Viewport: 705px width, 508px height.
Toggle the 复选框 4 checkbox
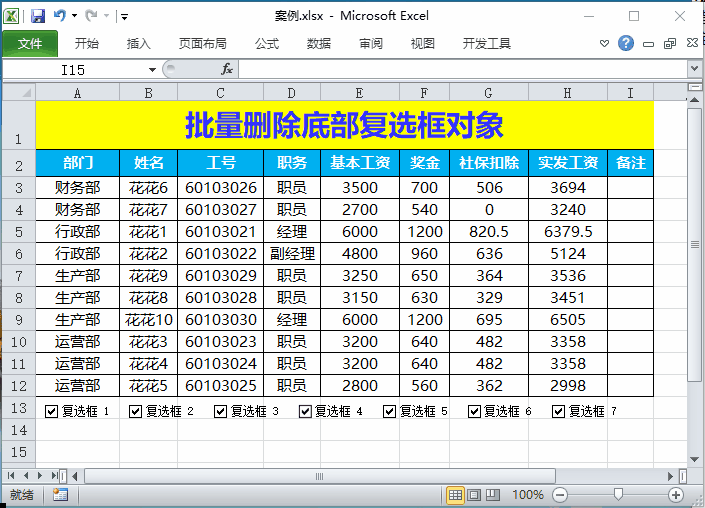point(305,411)
